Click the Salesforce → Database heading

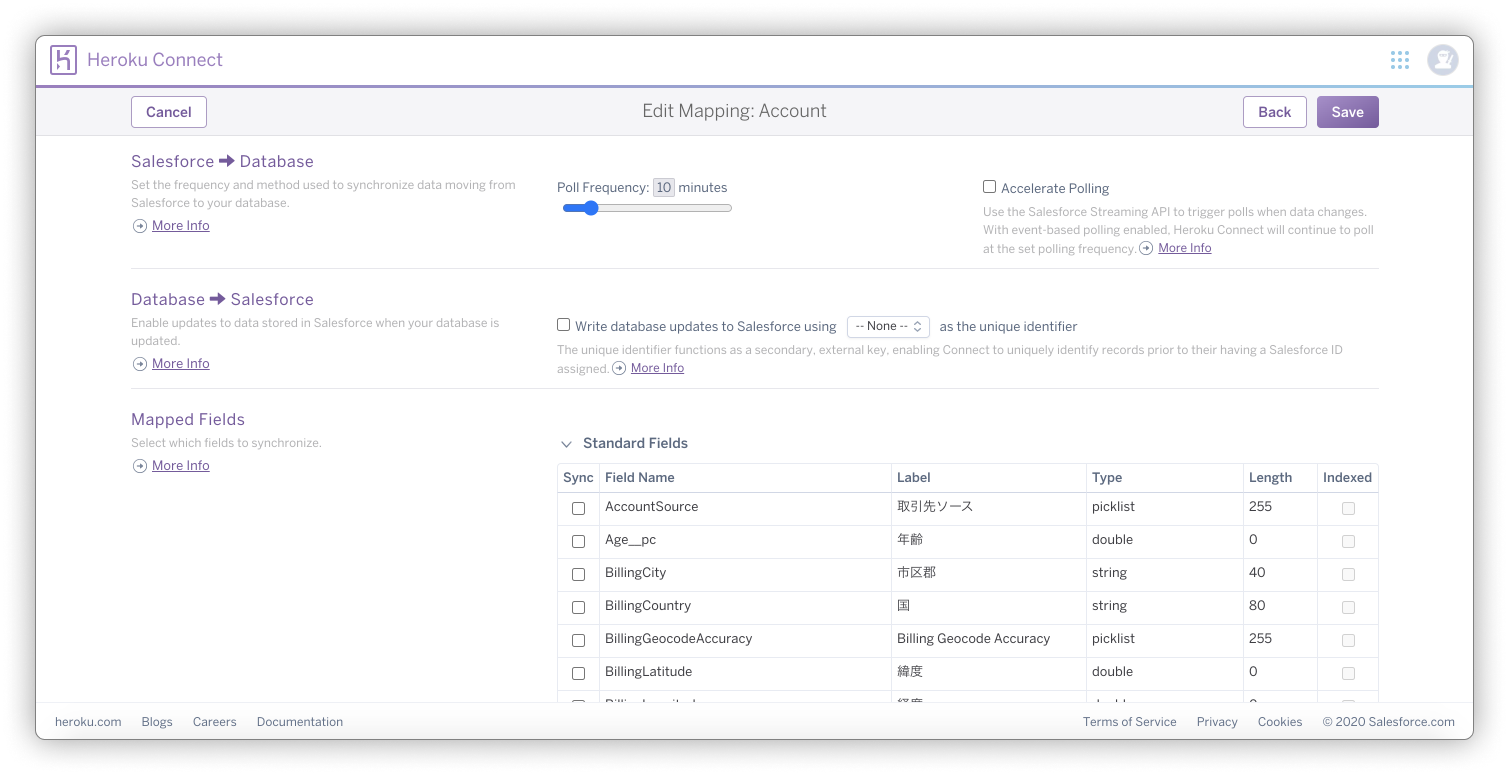(222, 161)
